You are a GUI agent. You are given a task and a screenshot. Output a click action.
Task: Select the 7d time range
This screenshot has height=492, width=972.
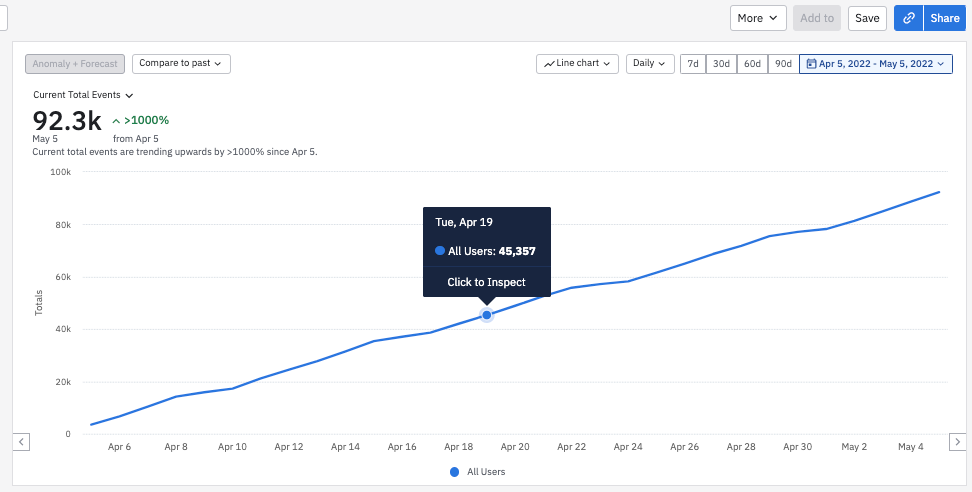click(x=693, y=64)
